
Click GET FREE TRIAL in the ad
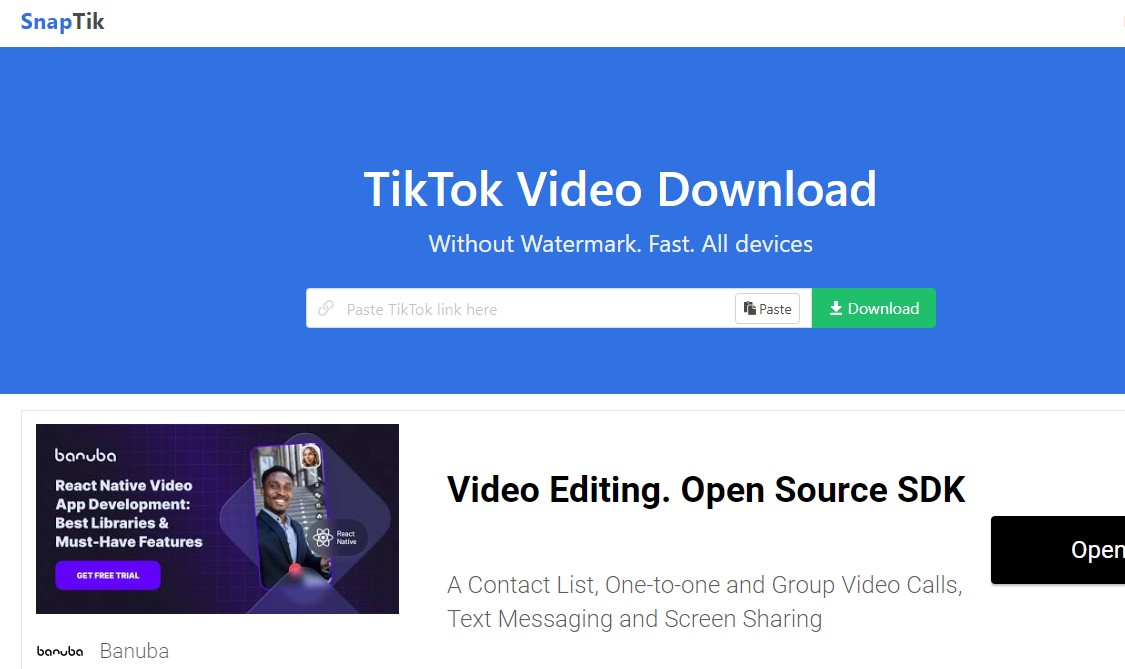coord(108,575)
